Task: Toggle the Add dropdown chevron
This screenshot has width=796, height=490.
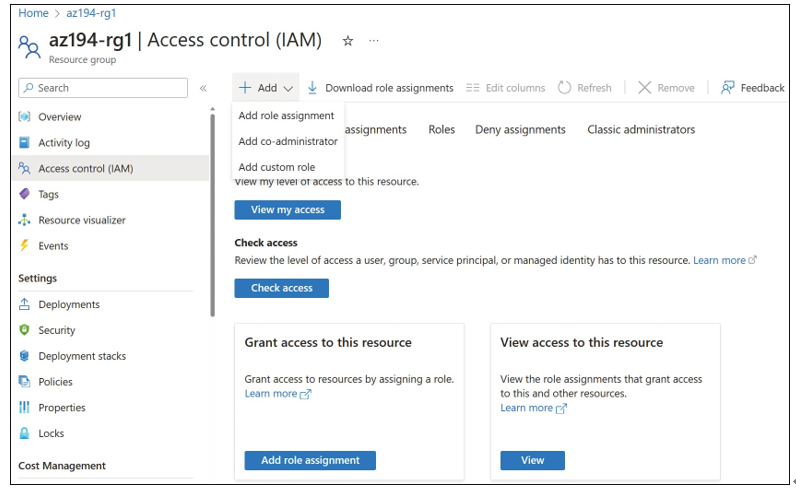Action: point(288,89)
